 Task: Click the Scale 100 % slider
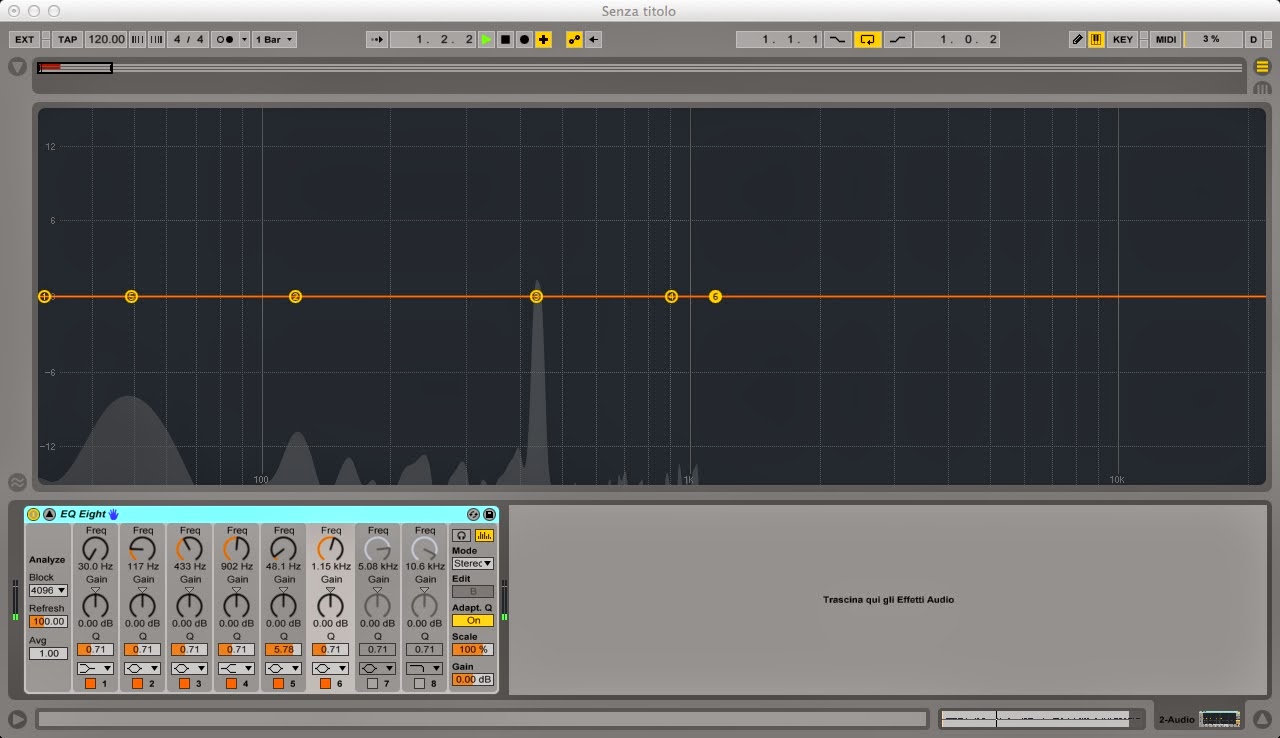[x=472, y=650]
